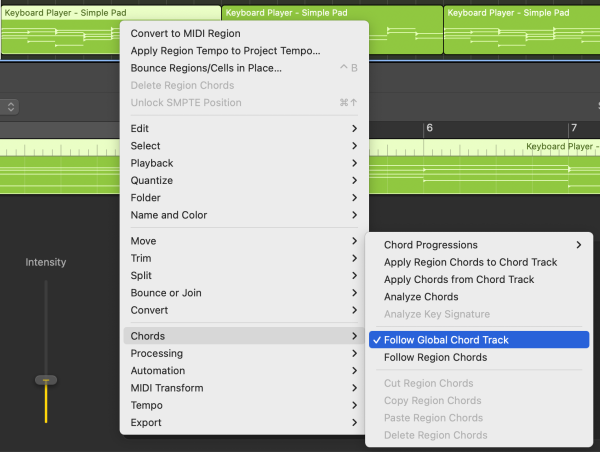Choose Apply Chords from Chord Track
Image resolution: width=600 pixels, height=452 pixels.
click(x=479, y=279)
